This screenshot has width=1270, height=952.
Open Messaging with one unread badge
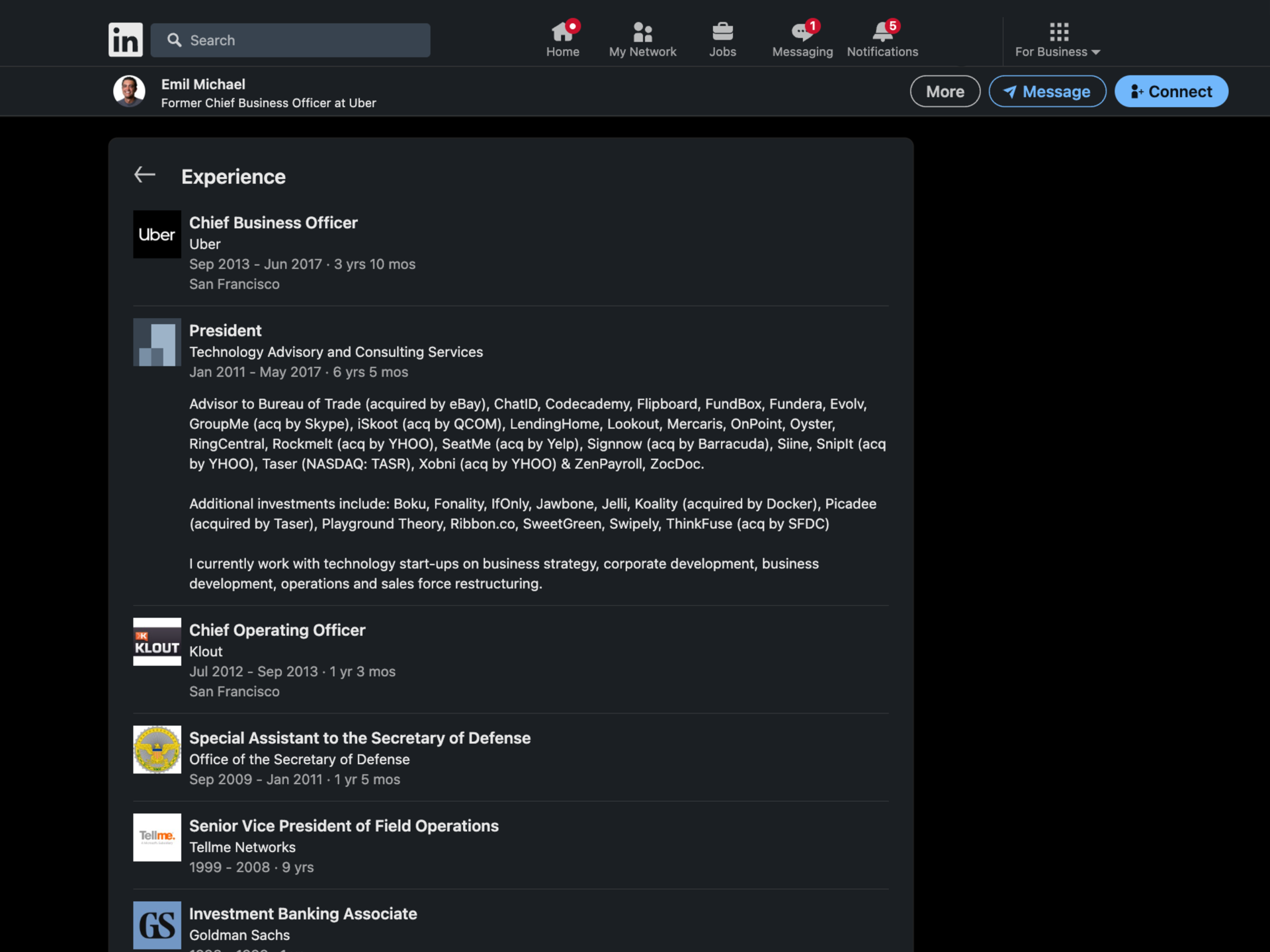[x=802, y=40]
